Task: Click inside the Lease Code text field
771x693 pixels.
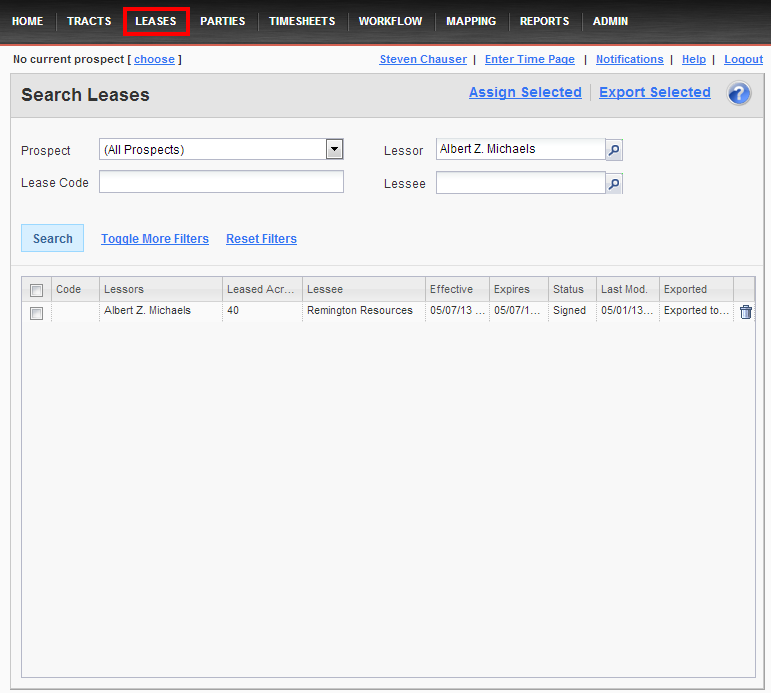Action: 221,182
